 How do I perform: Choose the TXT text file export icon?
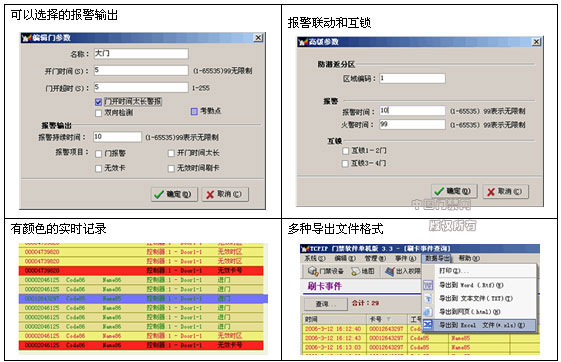428,298
